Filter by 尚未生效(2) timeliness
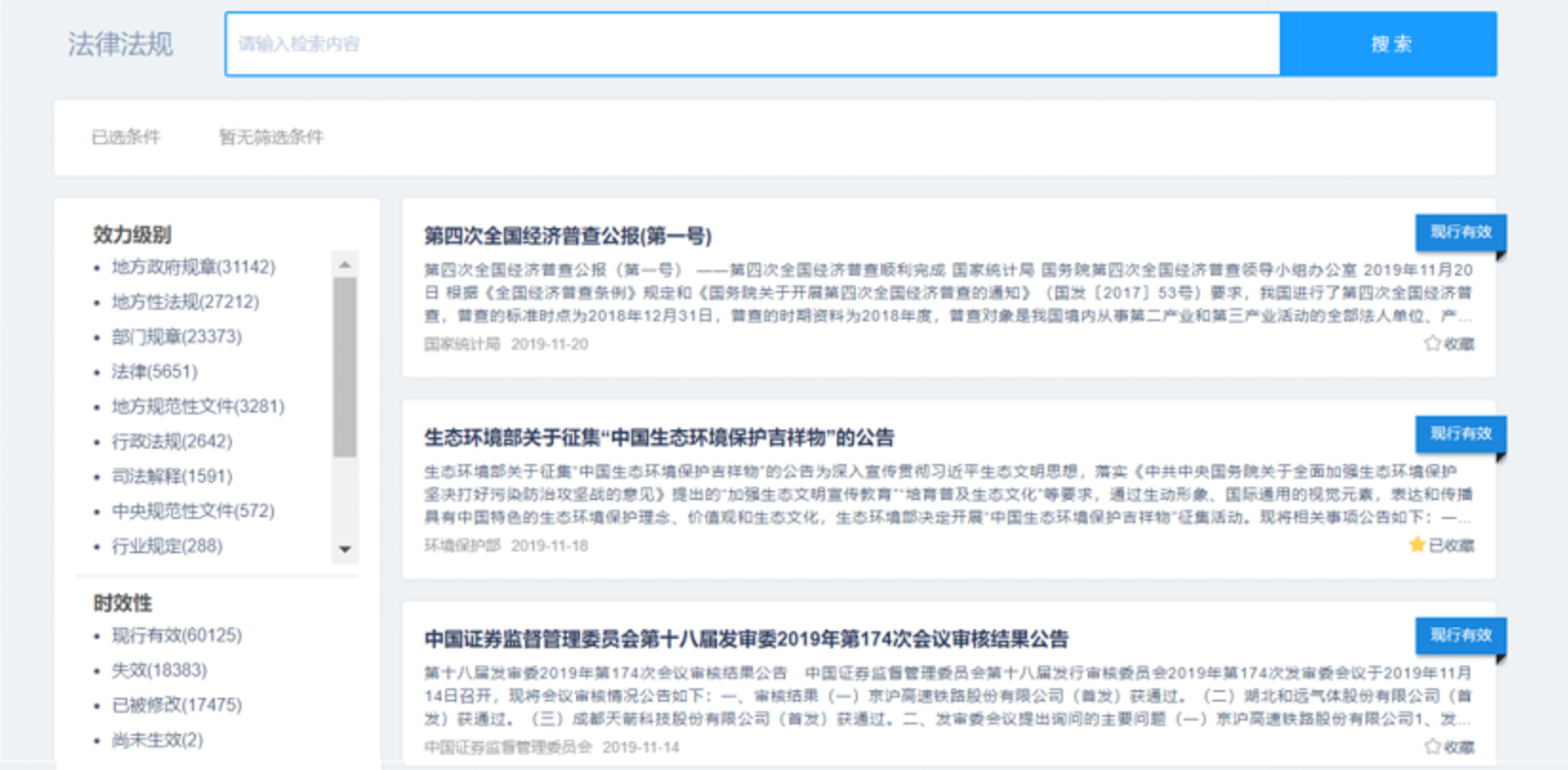The width and height of the screenshot is (1568, 770). [x=157, y=740]
